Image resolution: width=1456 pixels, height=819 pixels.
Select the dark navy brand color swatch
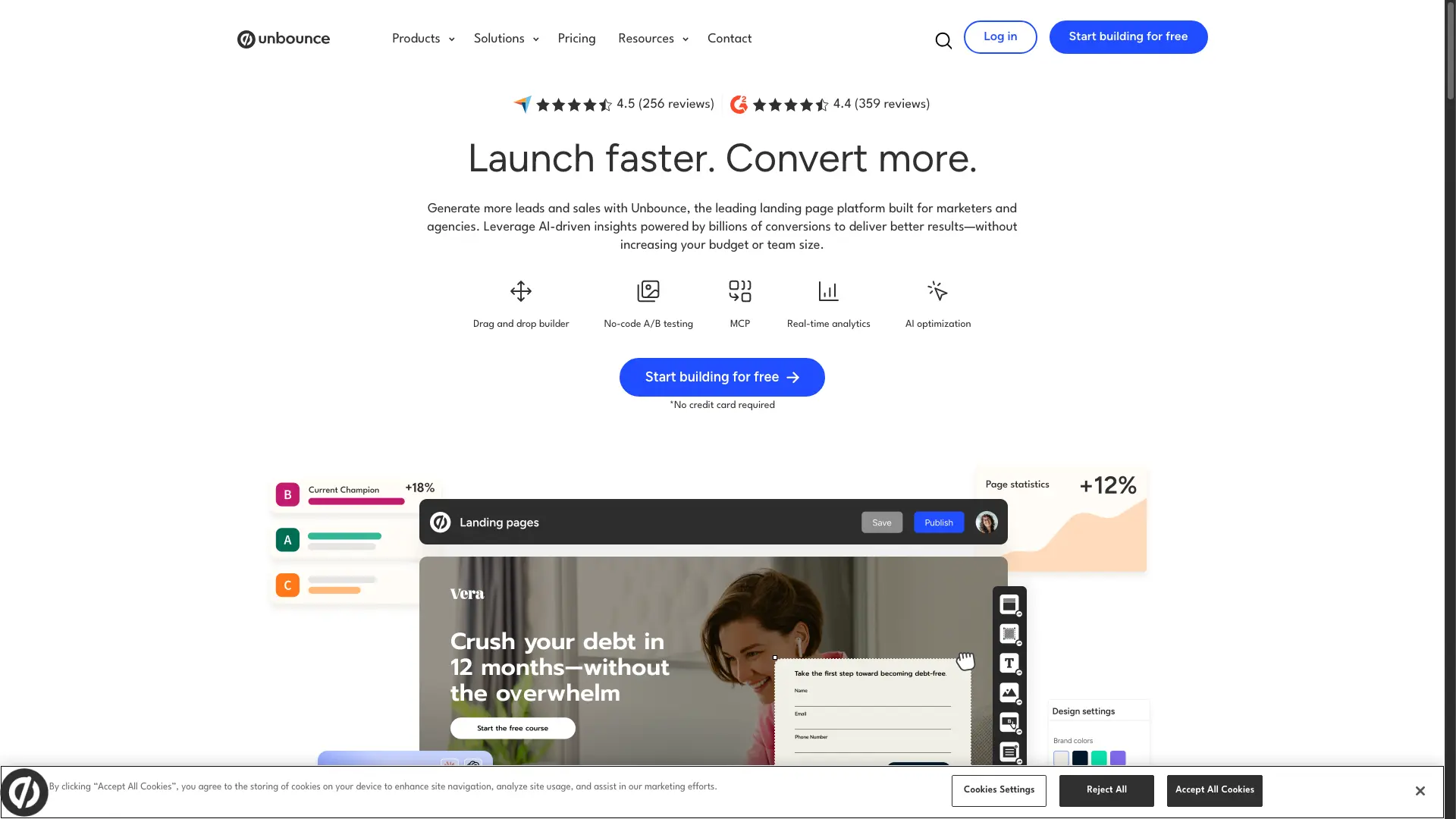point(1080,758)
